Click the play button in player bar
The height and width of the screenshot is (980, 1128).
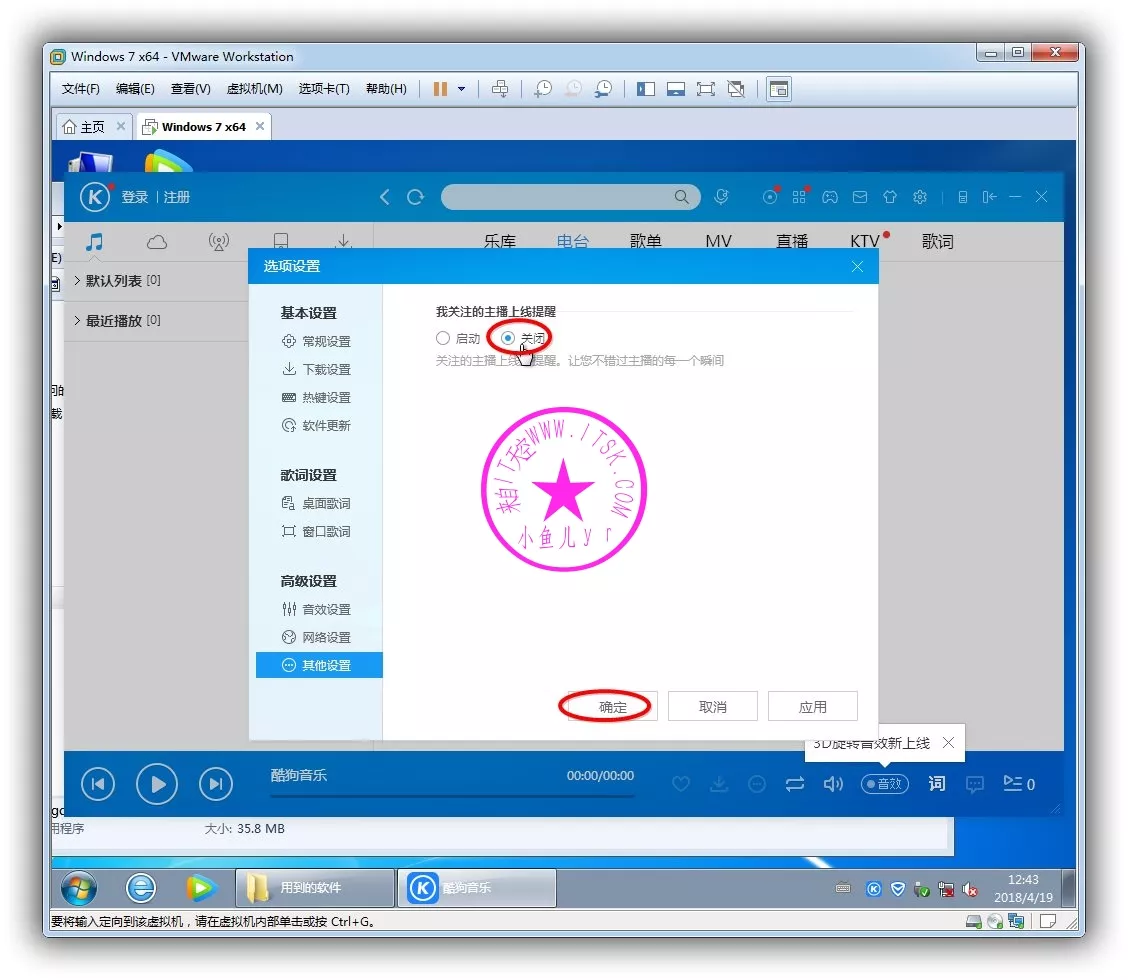[157, 784]
